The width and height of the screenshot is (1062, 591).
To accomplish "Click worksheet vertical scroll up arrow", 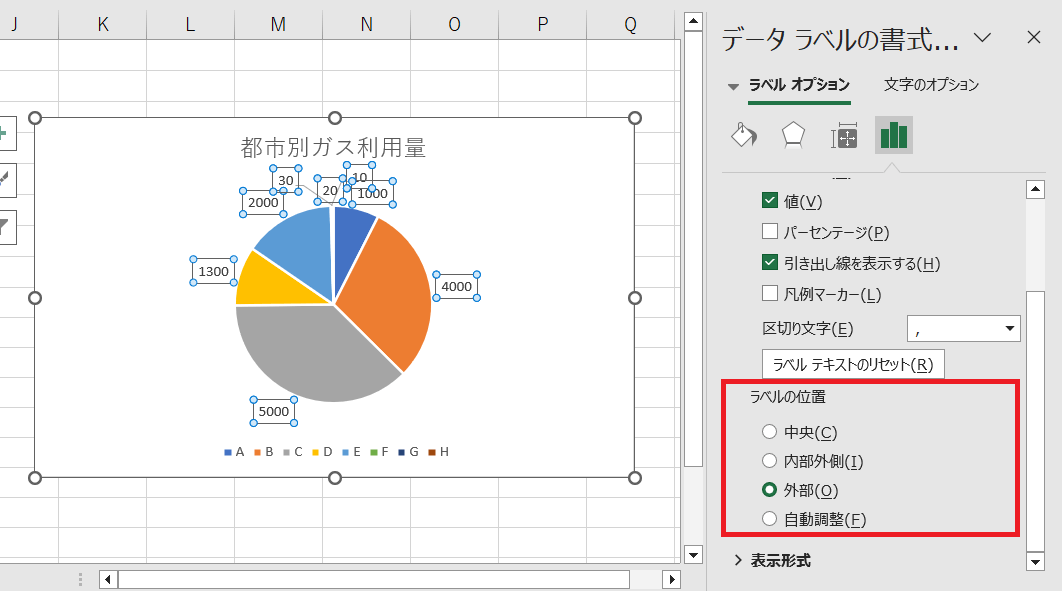I will [693, 22].
